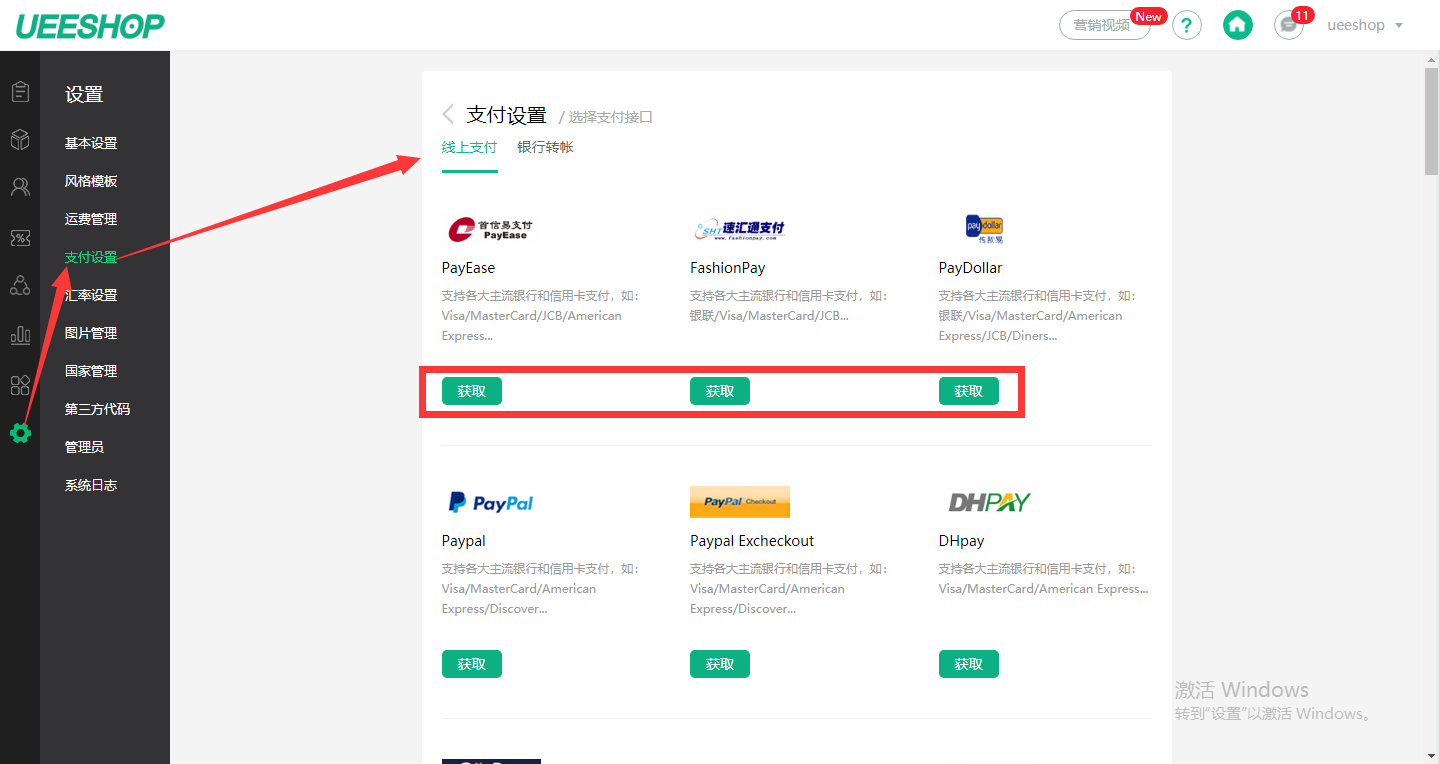The width and height of the screenshot is (1440, 764).
Task: Click the PayEase title text
Action: click(468, 268)
